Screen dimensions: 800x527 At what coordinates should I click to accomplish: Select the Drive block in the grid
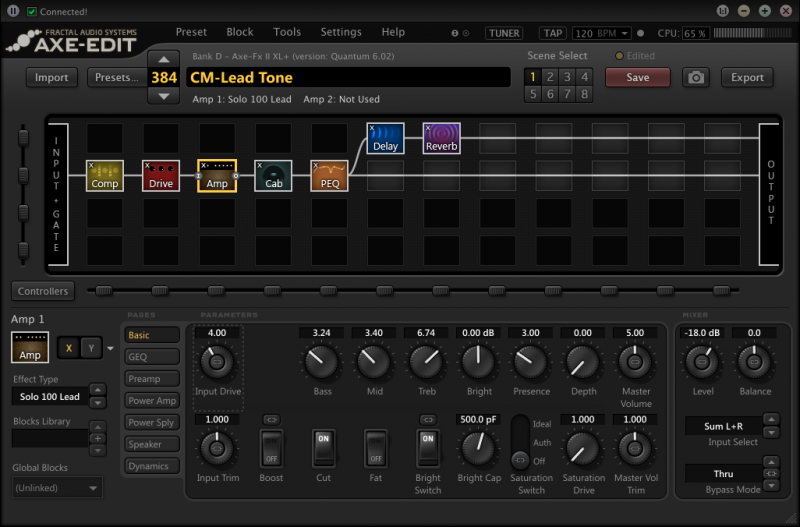coord(160,175)
